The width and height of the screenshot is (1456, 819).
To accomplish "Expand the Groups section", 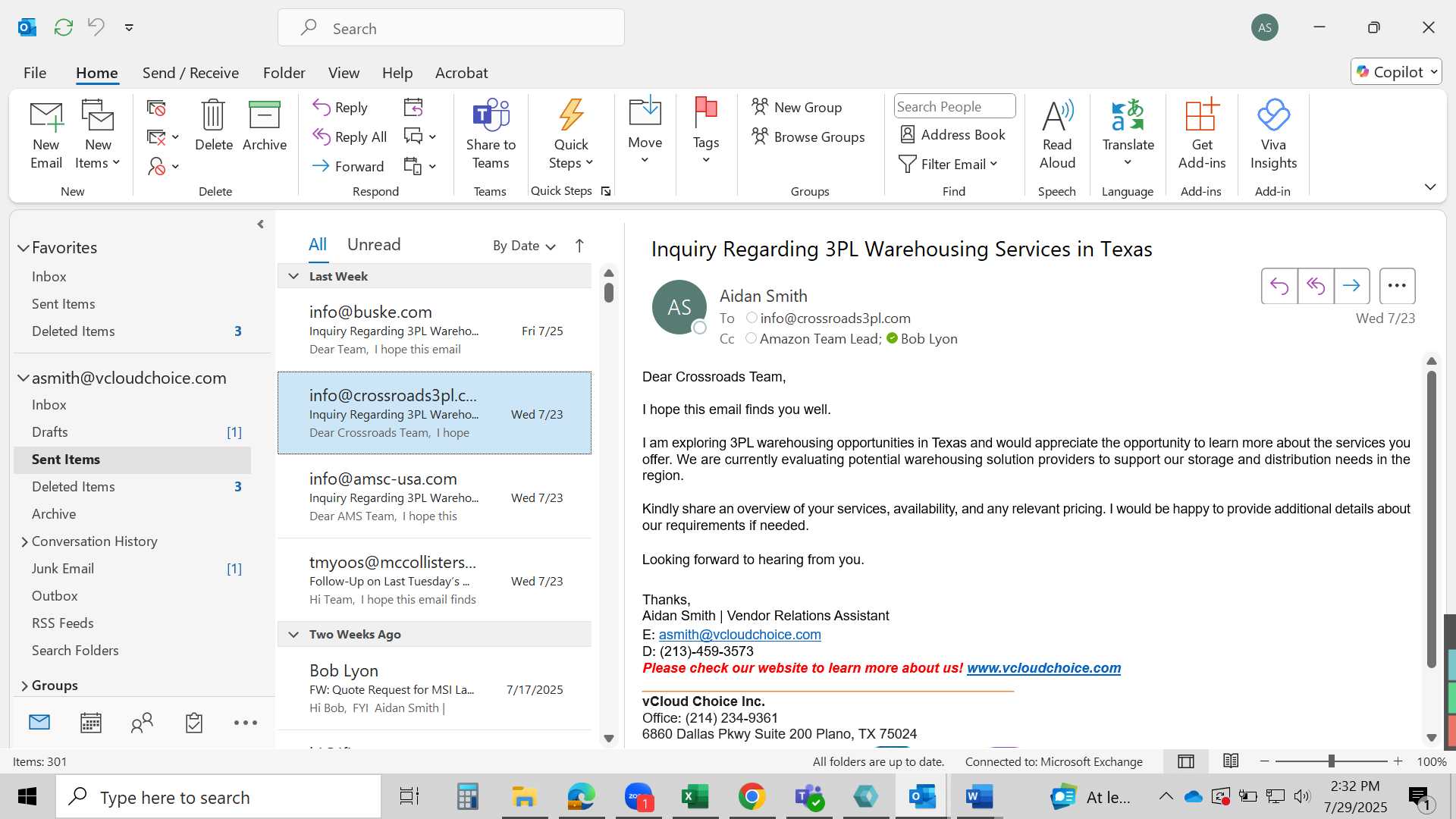I will coord(24,686).
